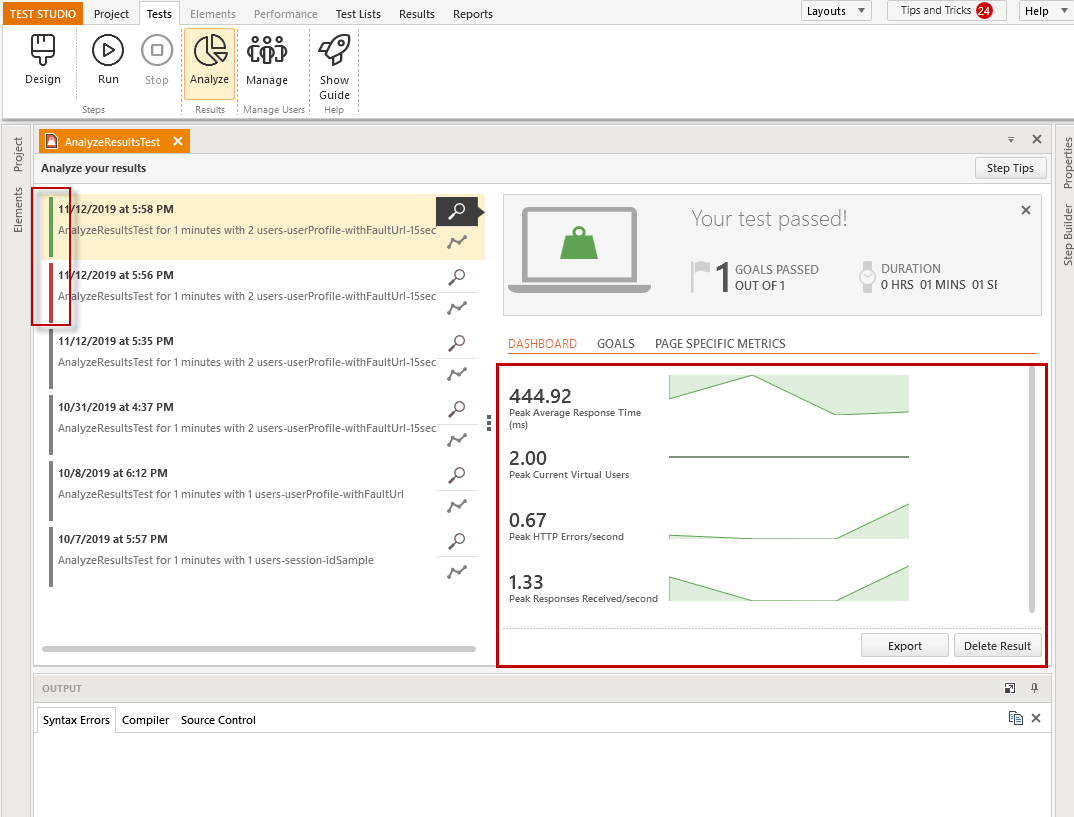View details for 11/12/2019 5:35 PM result
The width and height of the screenshot is (1074, 817).
click(x=457, y=342)
